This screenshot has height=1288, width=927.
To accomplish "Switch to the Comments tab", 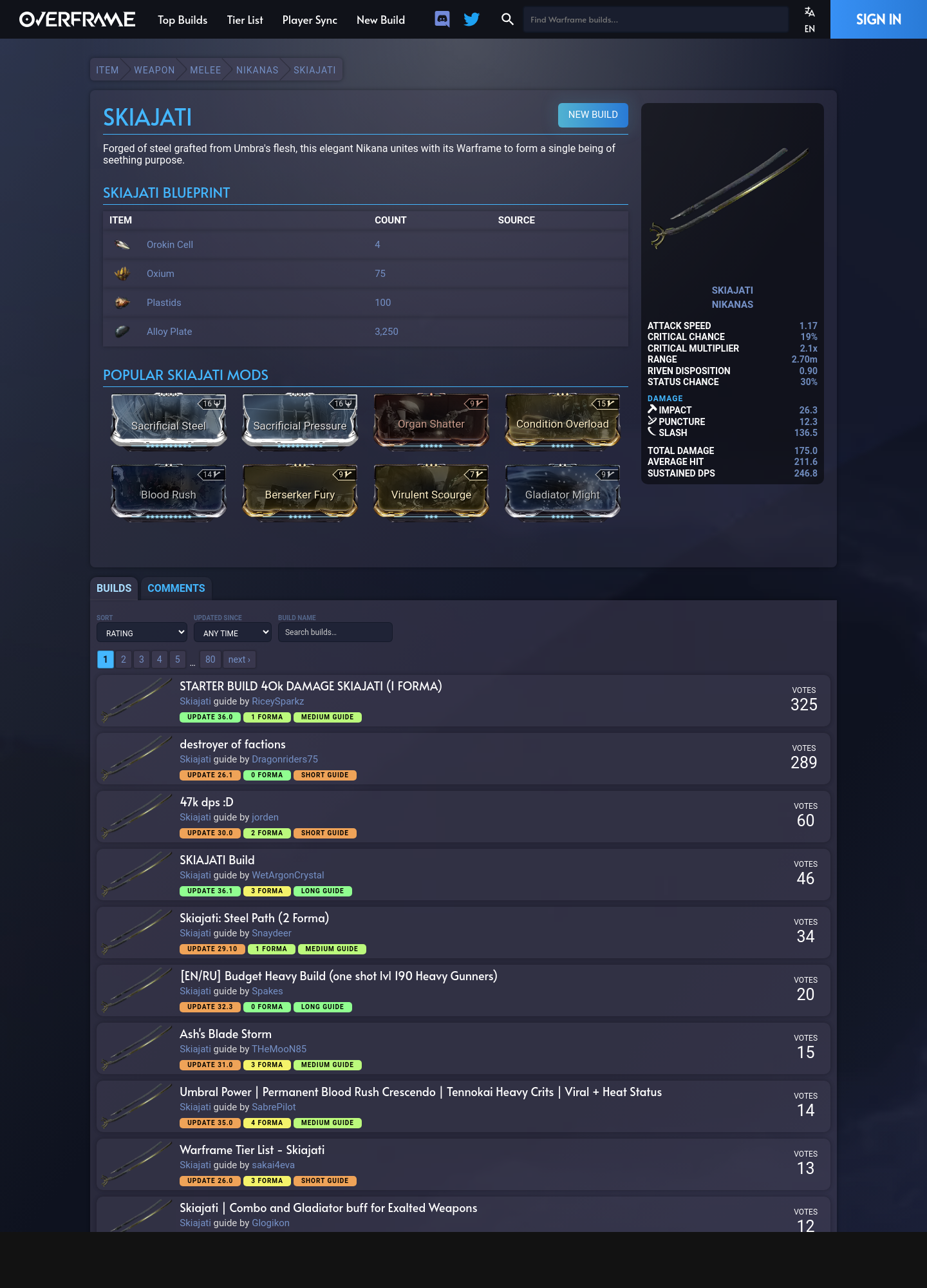I will (x=176, y=588).
